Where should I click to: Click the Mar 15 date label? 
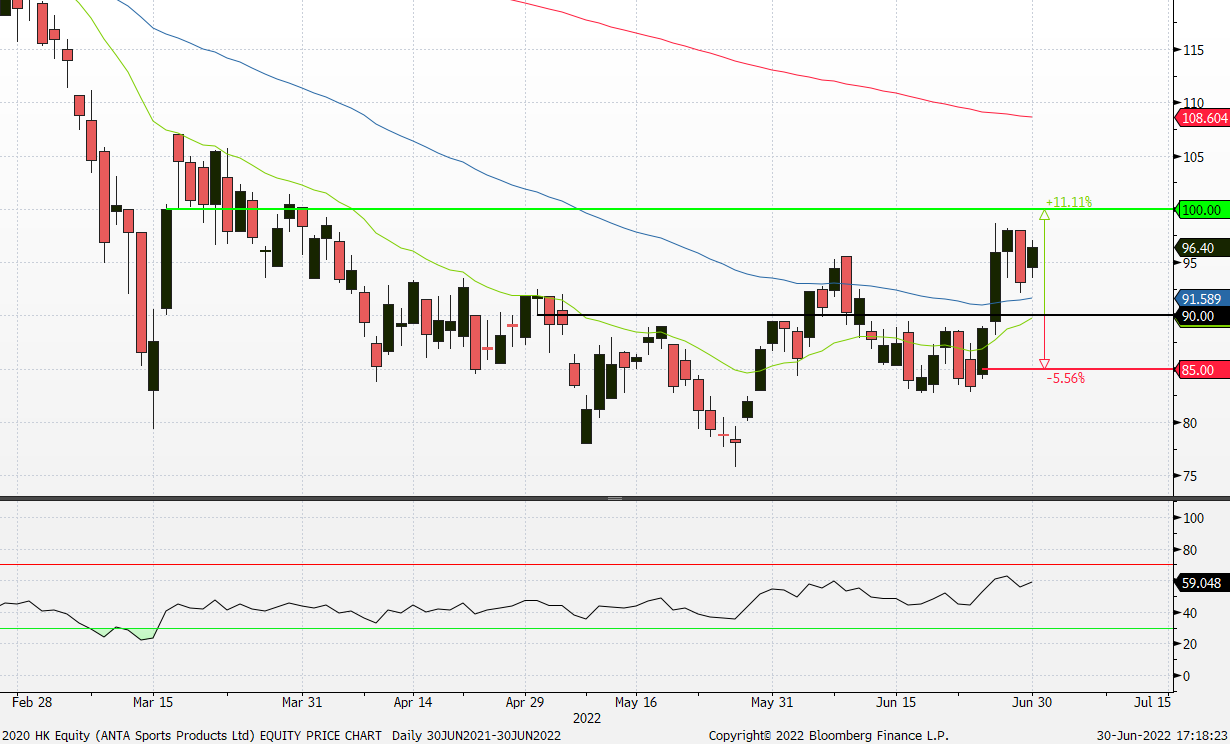click(153, 702)
